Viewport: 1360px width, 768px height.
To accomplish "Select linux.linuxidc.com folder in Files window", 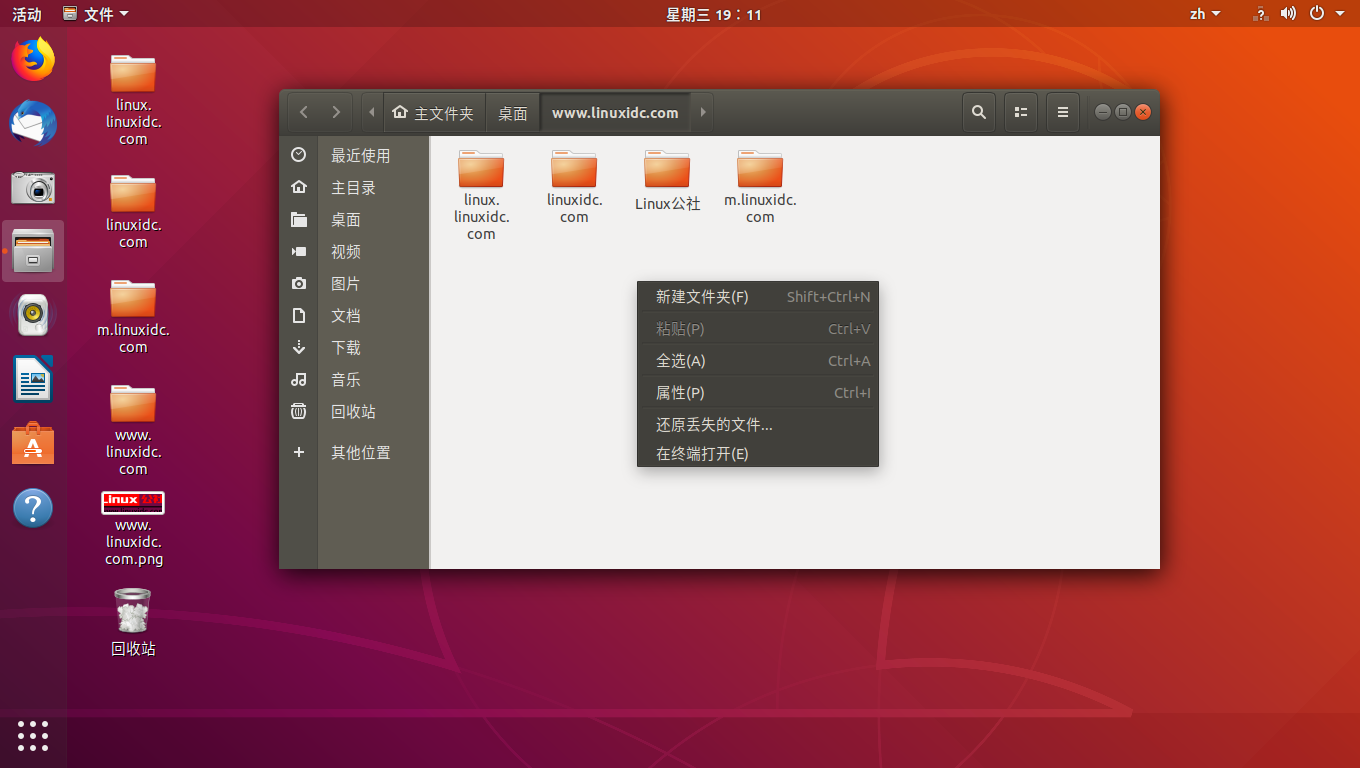I will pos(481,195).
